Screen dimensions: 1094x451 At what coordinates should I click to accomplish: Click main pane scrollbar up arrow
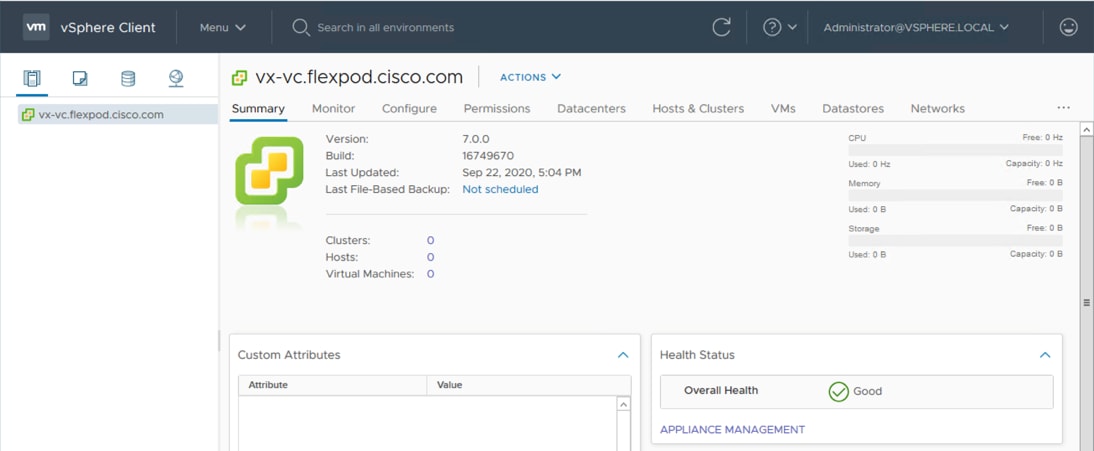[1086, 130]
